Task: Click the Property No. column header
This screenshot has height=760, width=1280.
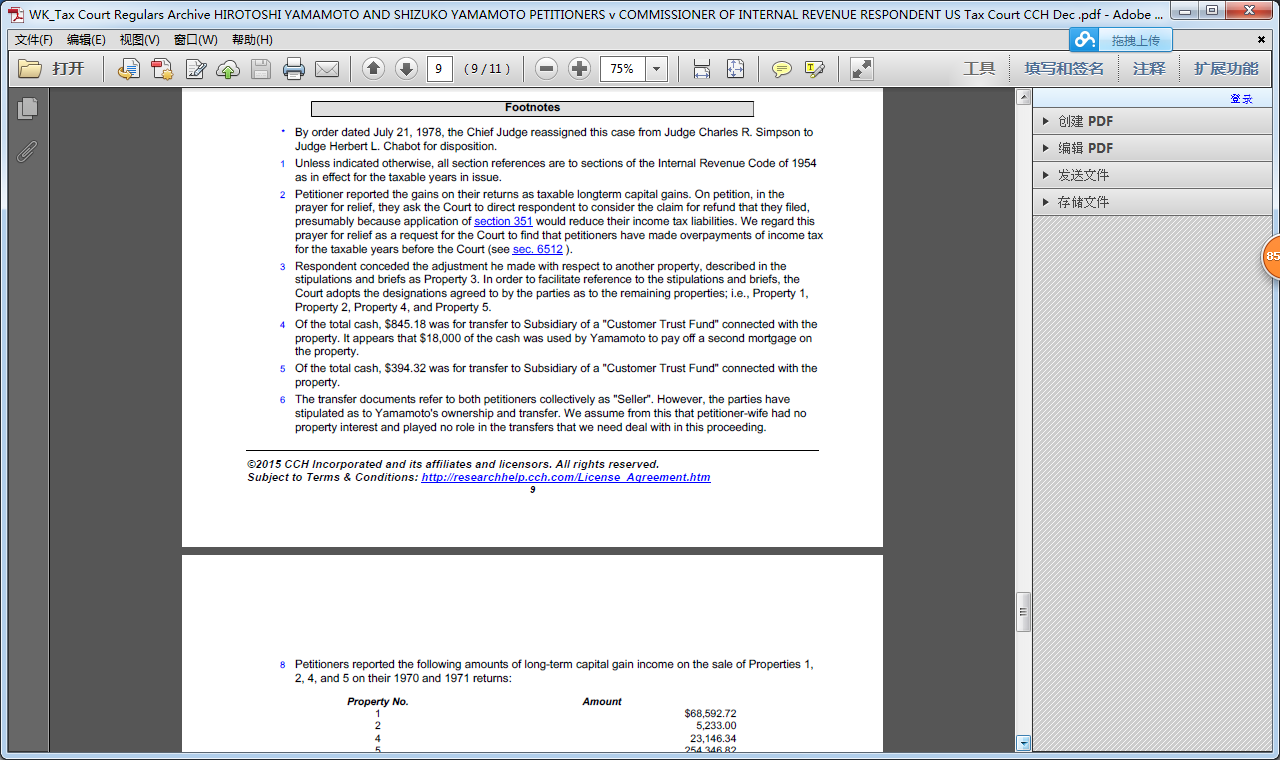Action: (378, 702)
